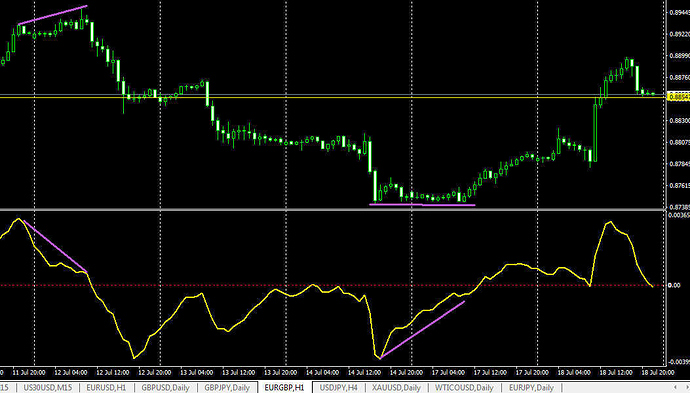Click the 12 Jul 04:00 time label
Image resolution: width=690 pixels, height=393 pixels.
[71, 372]
